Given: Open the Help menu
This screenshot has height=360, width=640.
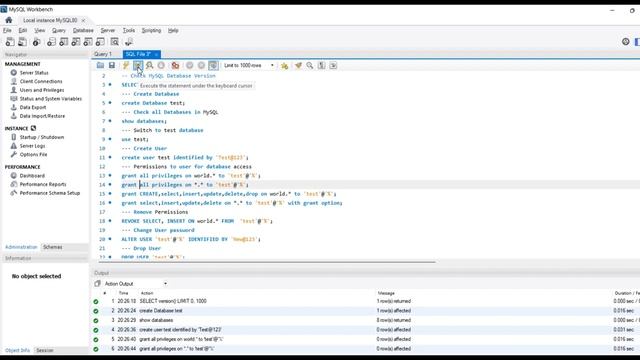Looking at the screenshot, I should pos(173,31).
